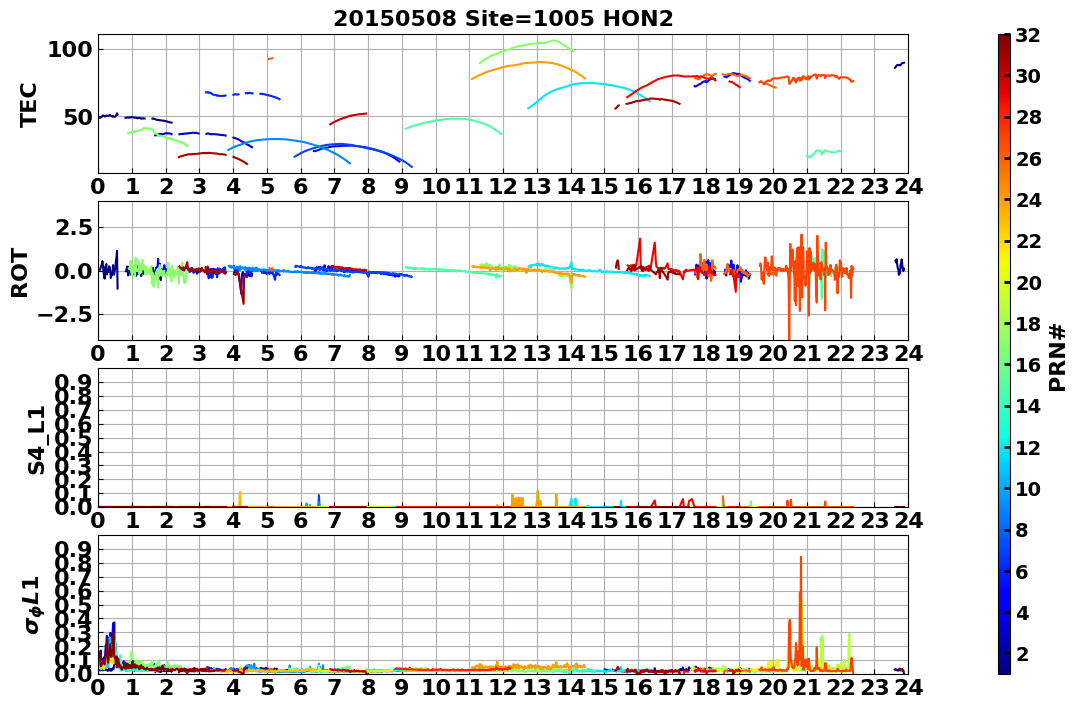Select colorbar tick label 16

coord(1028,365)
